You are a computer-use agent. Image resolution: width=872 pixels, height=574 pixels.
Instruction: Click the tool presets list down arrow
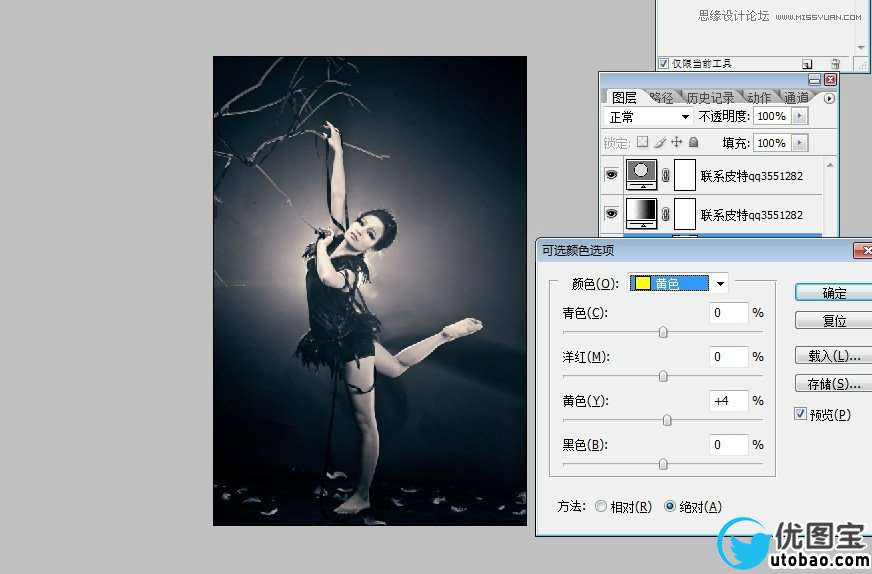pyautogui.click(x=861, y=48)
